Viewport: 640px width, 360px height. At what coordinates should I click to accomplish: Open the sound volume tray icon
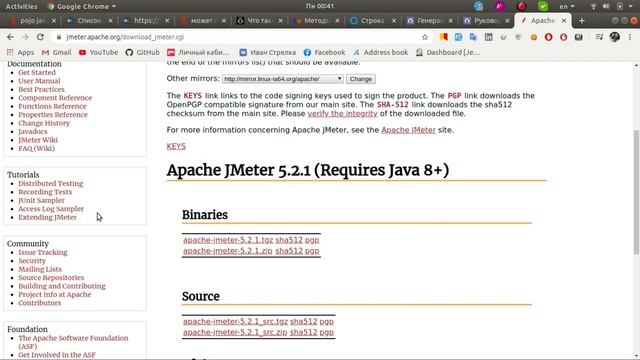coord(606,7)
